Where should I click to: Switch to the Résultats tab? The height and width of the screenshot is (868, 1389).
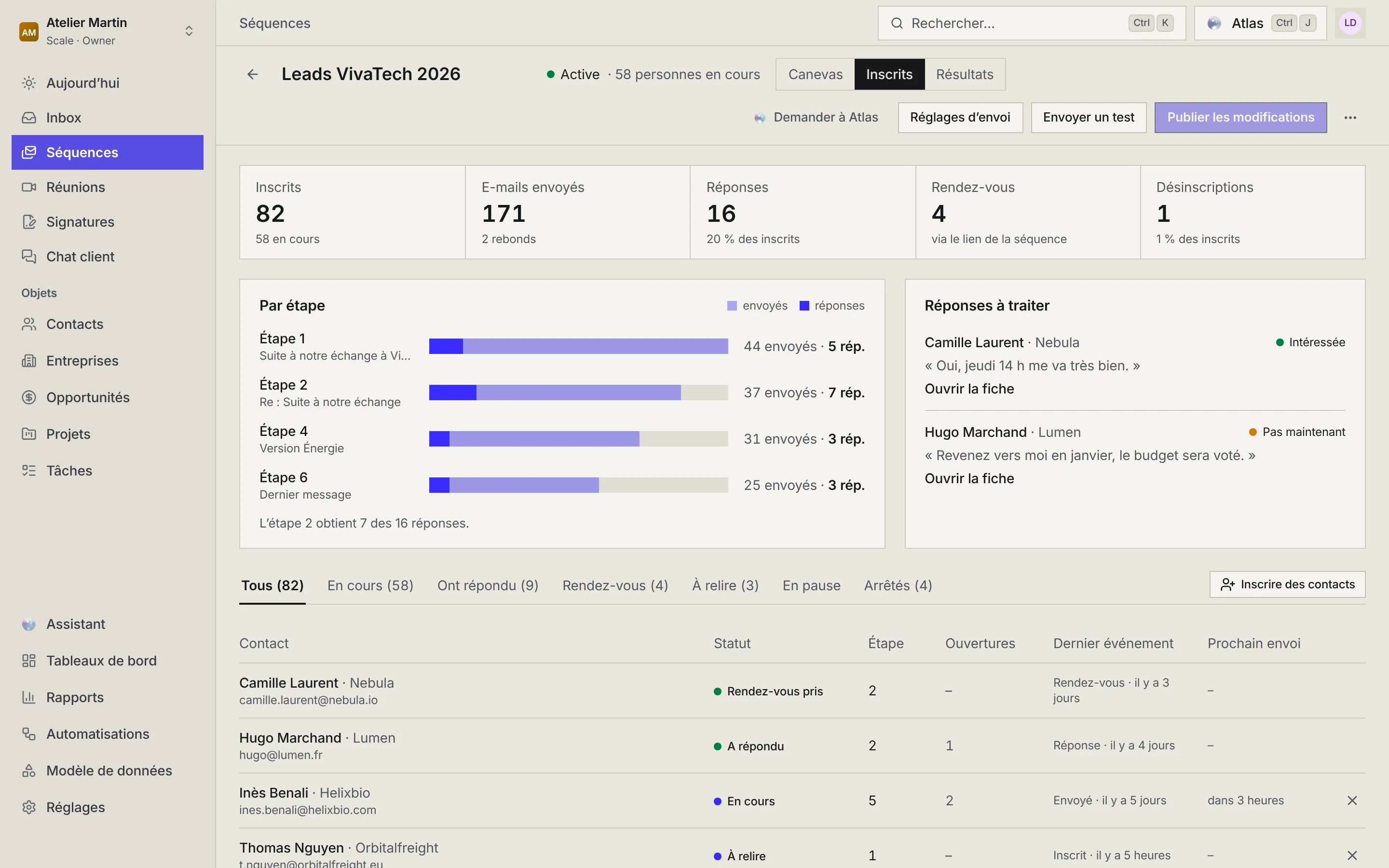964,74
